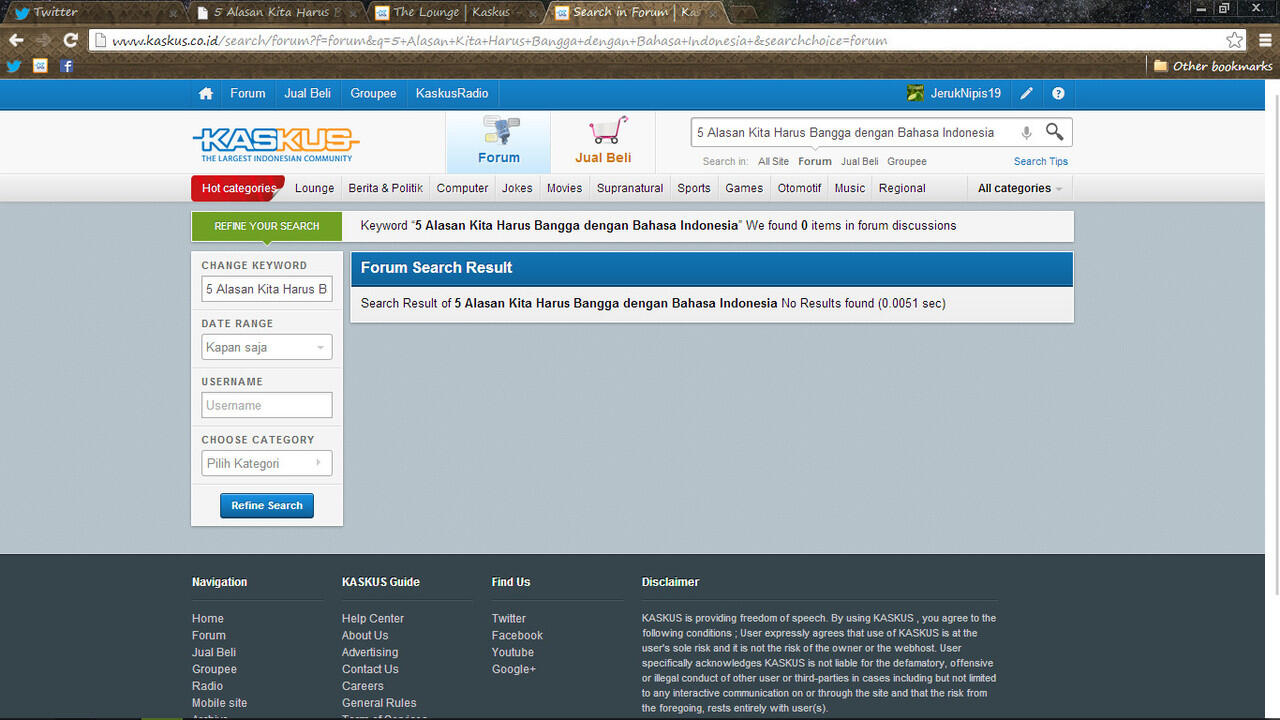Open the Other bookmarks folder
This screenshot has height=720, width=1280.
click(1212, 66)
